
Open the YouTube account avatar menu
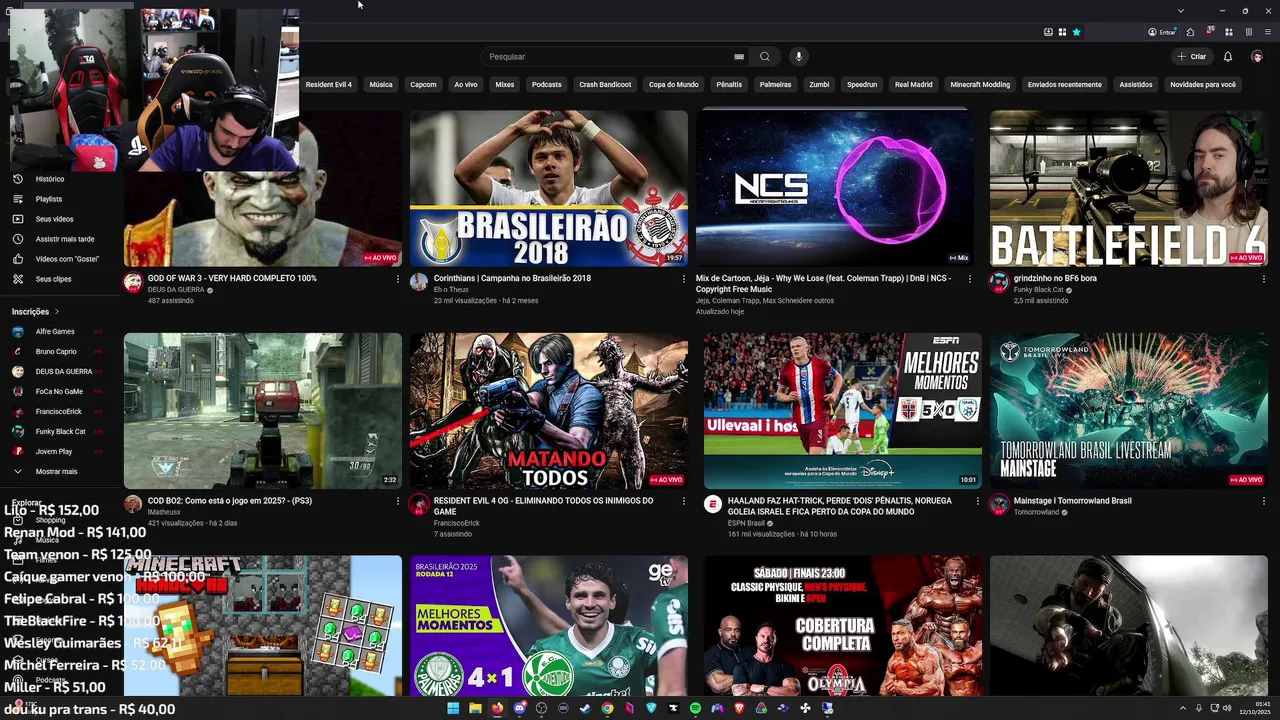1257,57
